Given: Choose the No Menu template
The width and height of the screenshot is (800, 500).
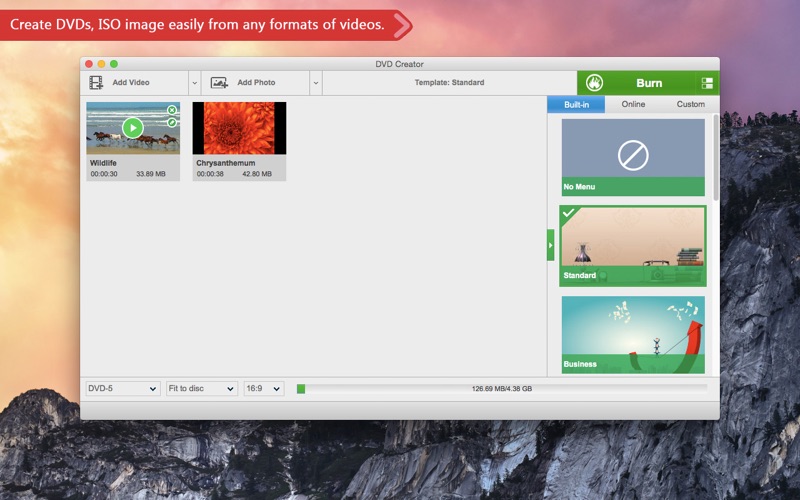Looking at the screenshot, I should click(x=632, y=157).
